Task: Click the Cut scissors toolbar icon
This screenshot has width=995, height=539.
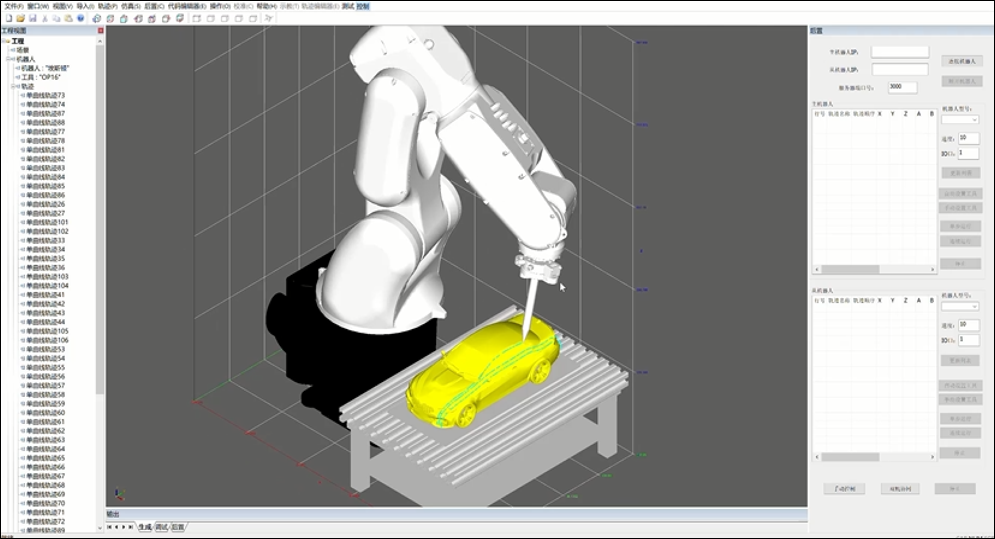Action: [45, 18]
